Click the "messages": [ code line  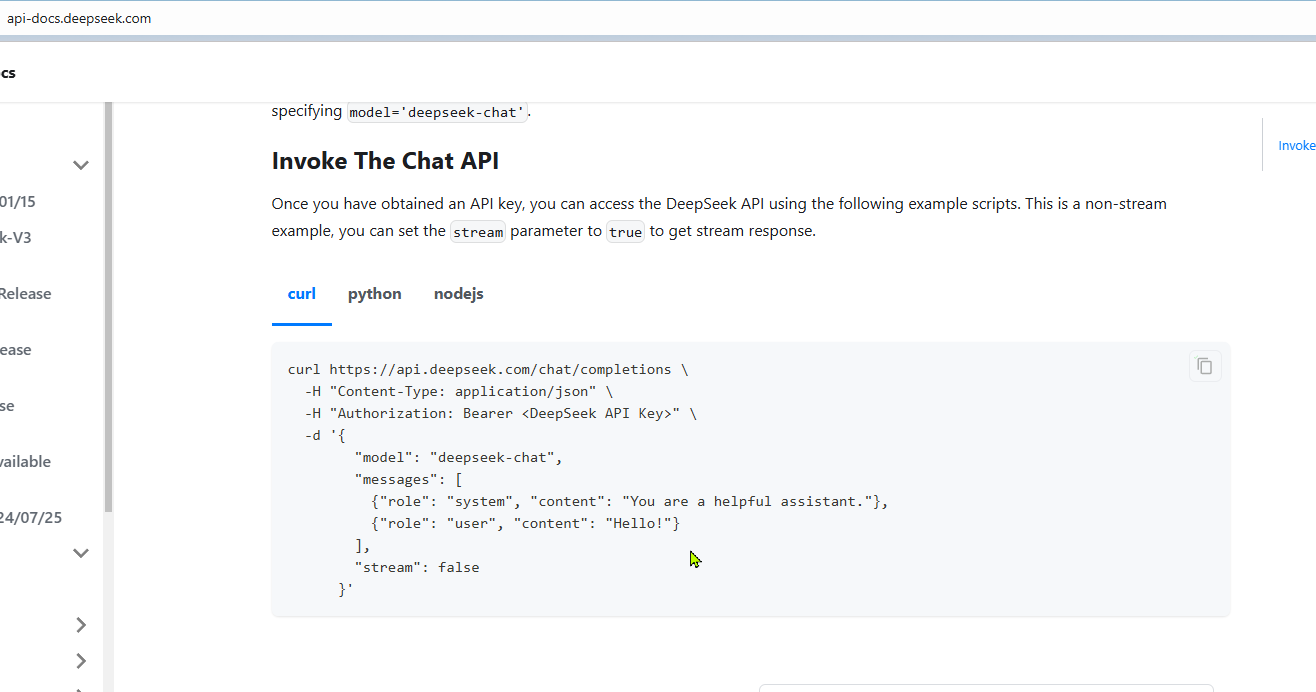409,479
